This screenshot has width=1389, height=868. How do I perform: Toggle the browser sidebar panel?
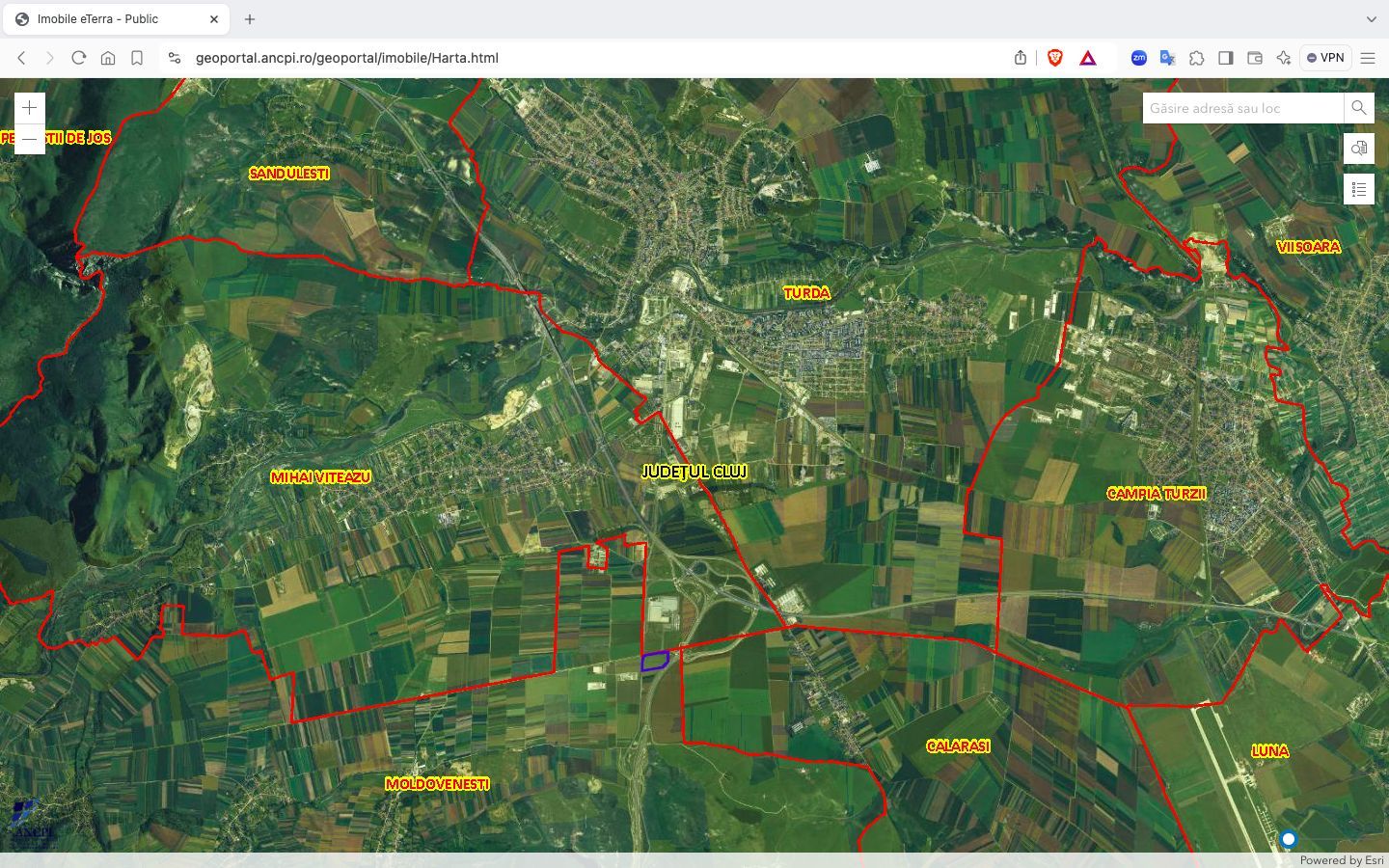point(1226,58)
